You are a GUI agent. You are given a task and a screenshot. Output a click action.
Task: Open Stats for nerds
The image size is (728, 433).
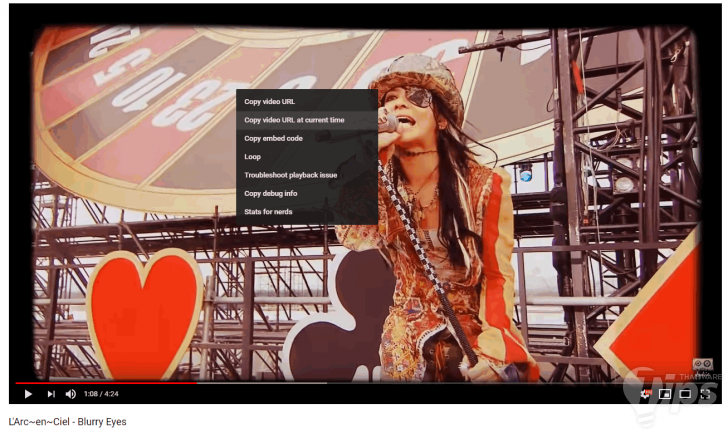point(307,212)
